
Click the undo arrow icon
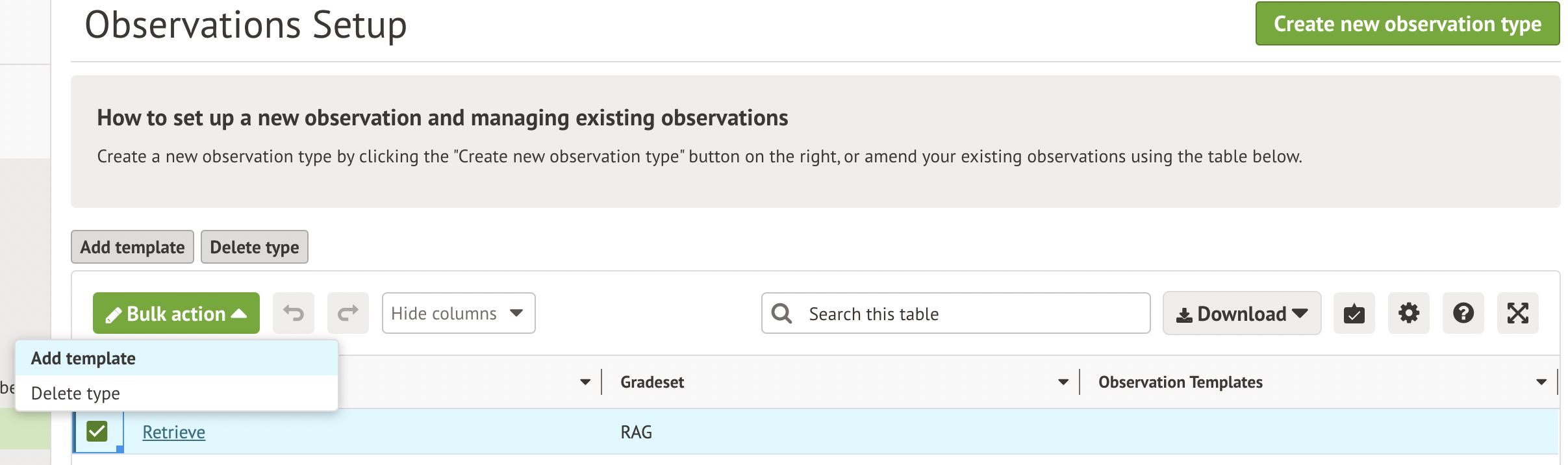(x=294, y=314)
